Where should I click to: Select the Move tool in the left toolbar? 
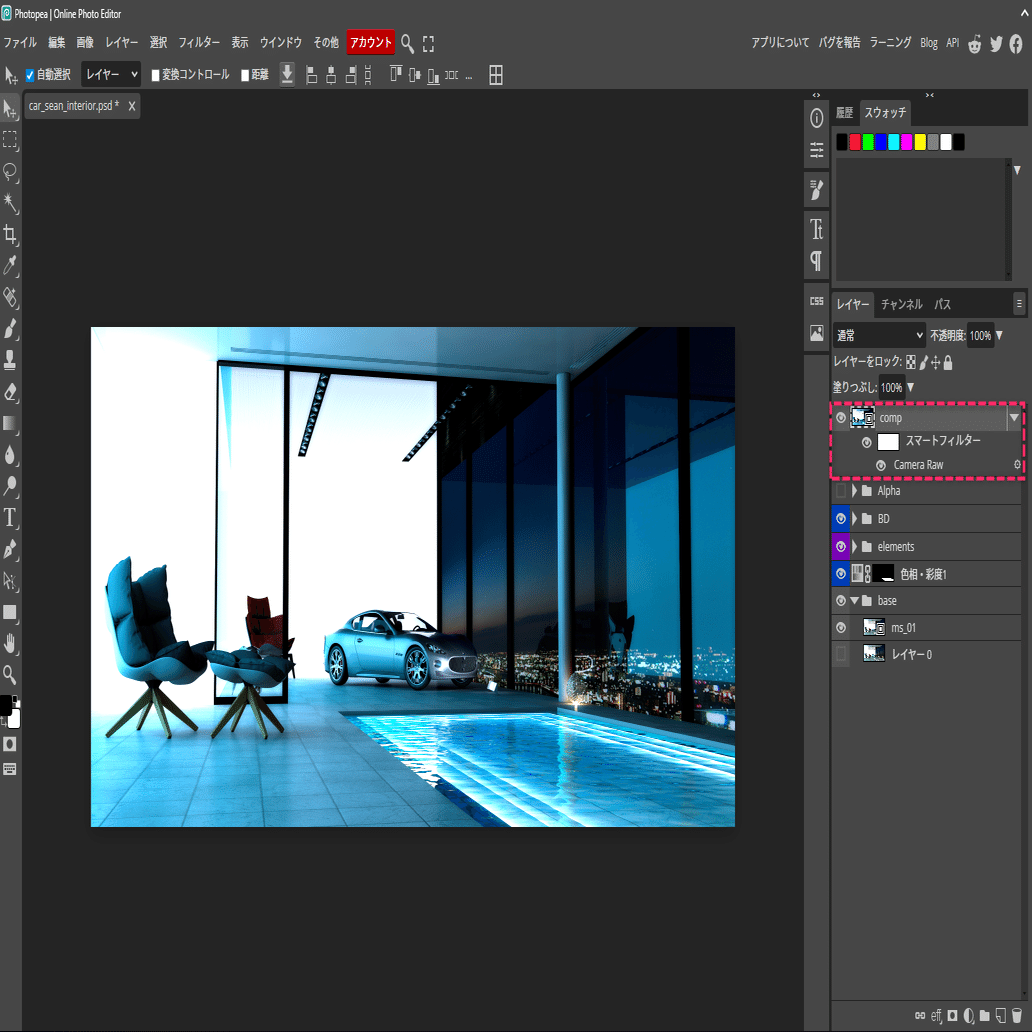pos(10,109)
